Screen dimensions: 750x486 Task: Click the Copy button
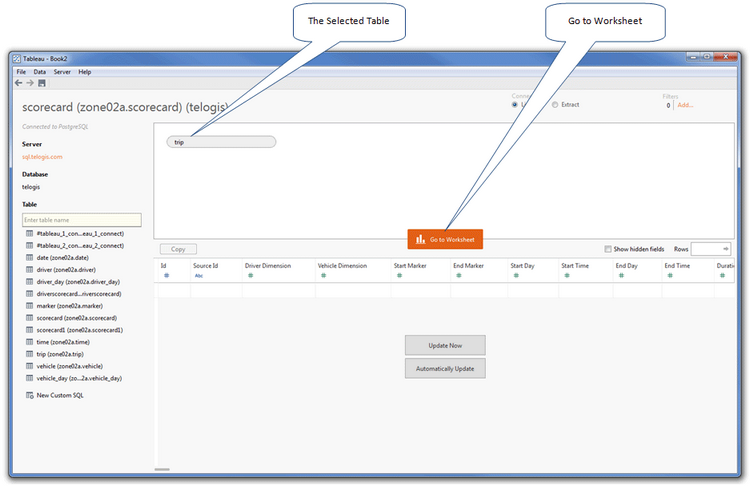[x=178, y=249]
